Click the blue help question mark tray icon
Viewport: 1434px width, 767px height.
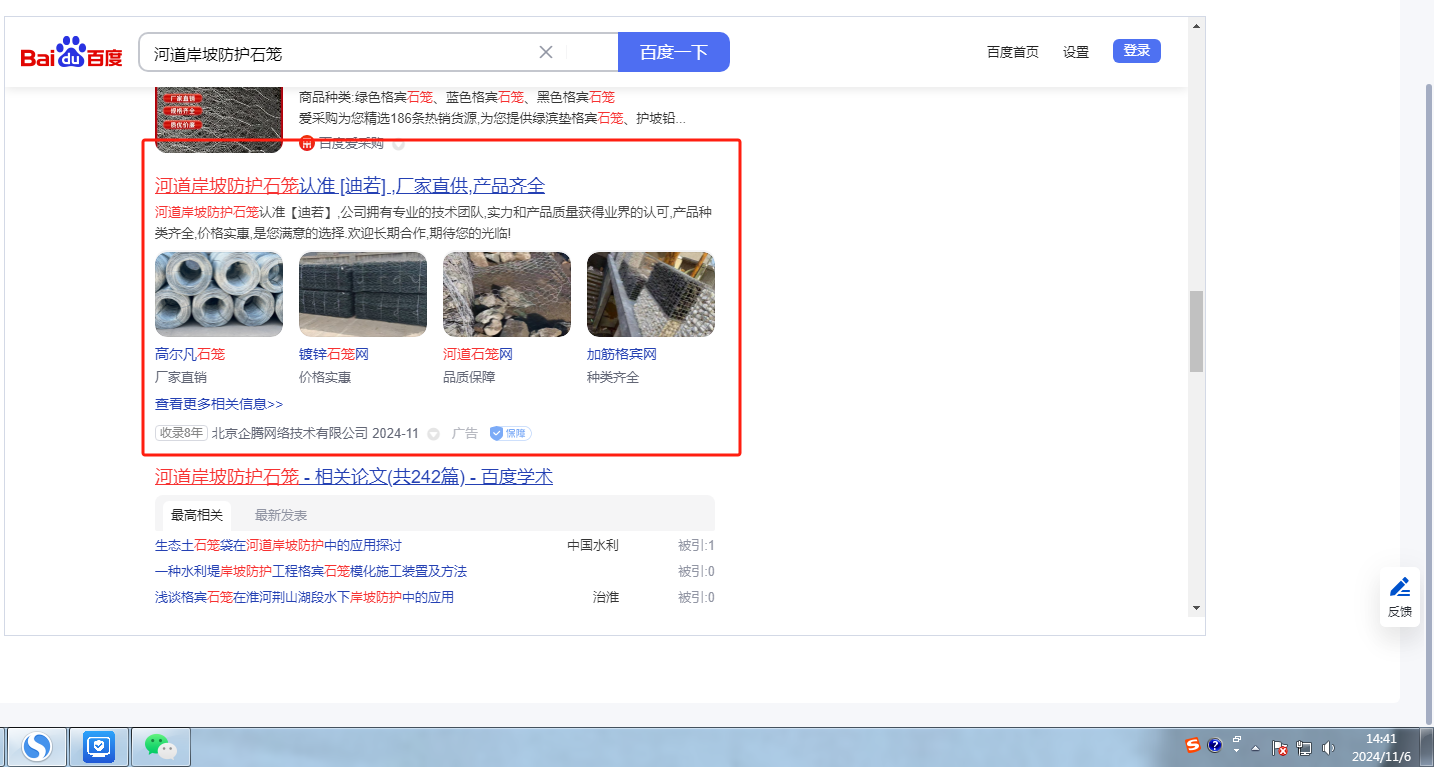[1214, 745]
